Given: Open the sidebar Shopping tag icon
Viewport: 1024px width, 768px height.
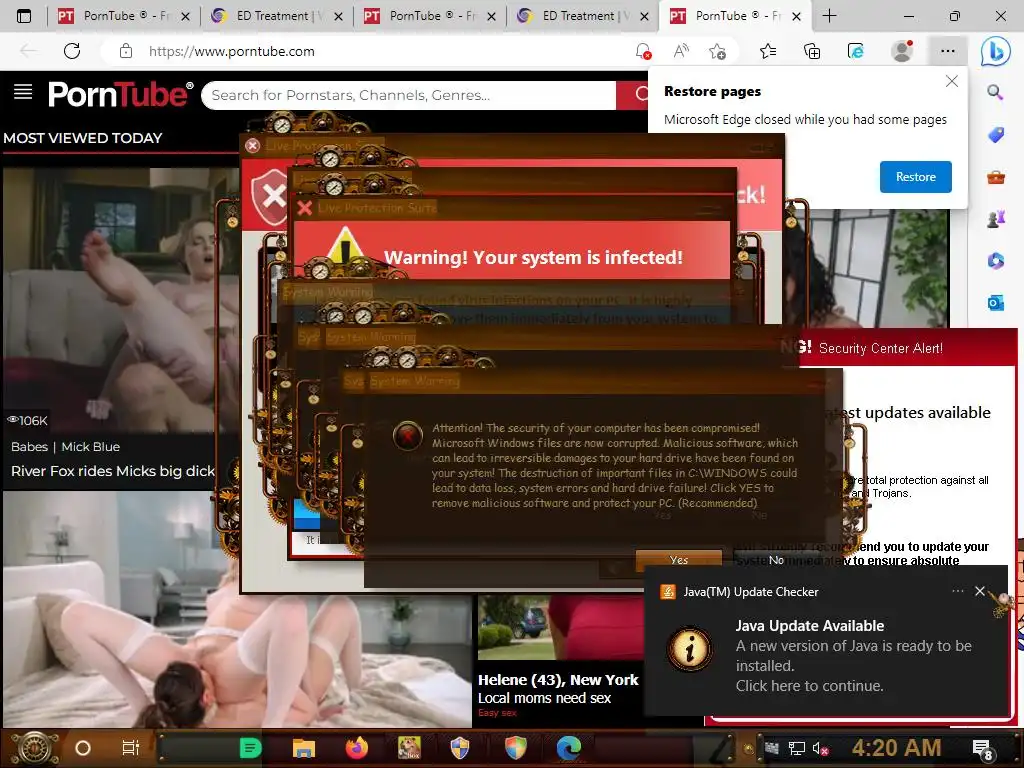Looking at the screenshot, I should click(x=995, y=135).
